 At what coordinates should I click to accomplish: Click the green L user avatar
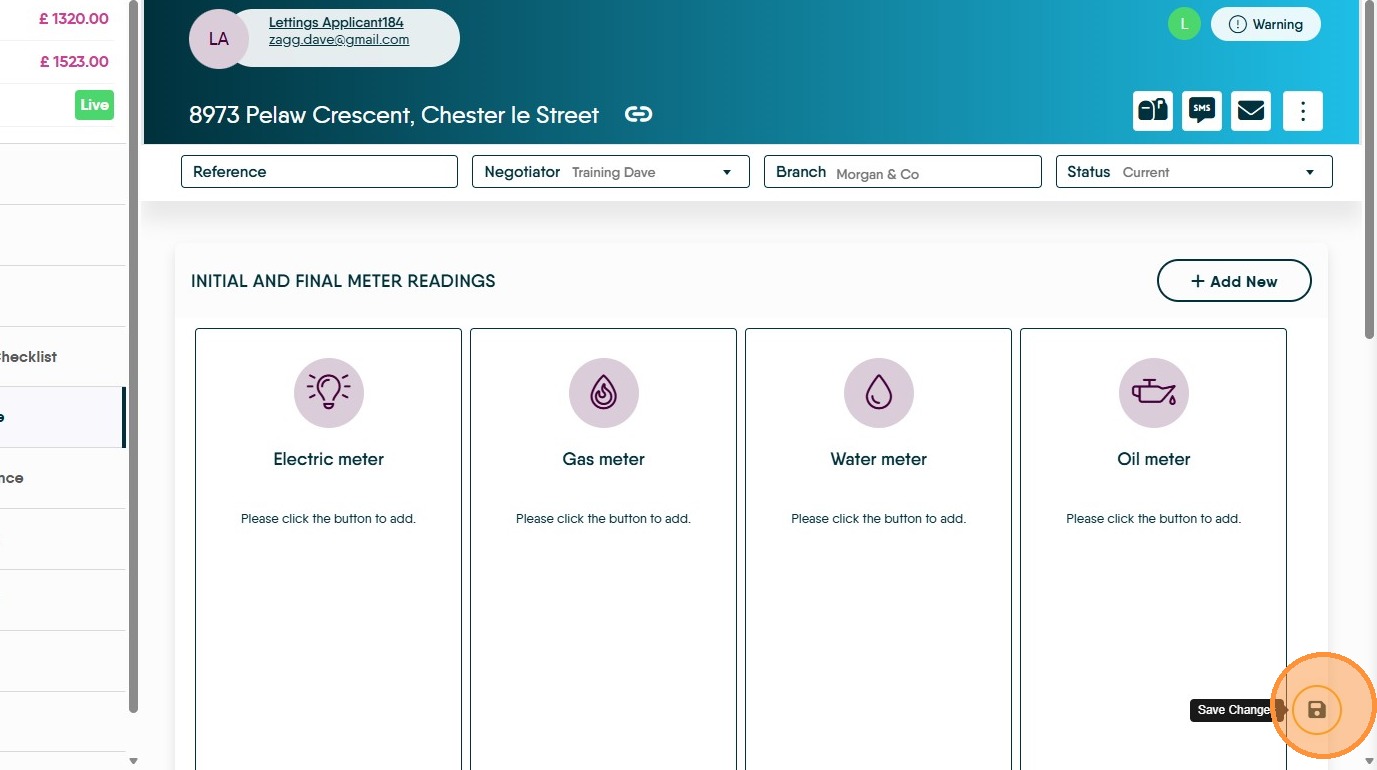coord(1184,24)
